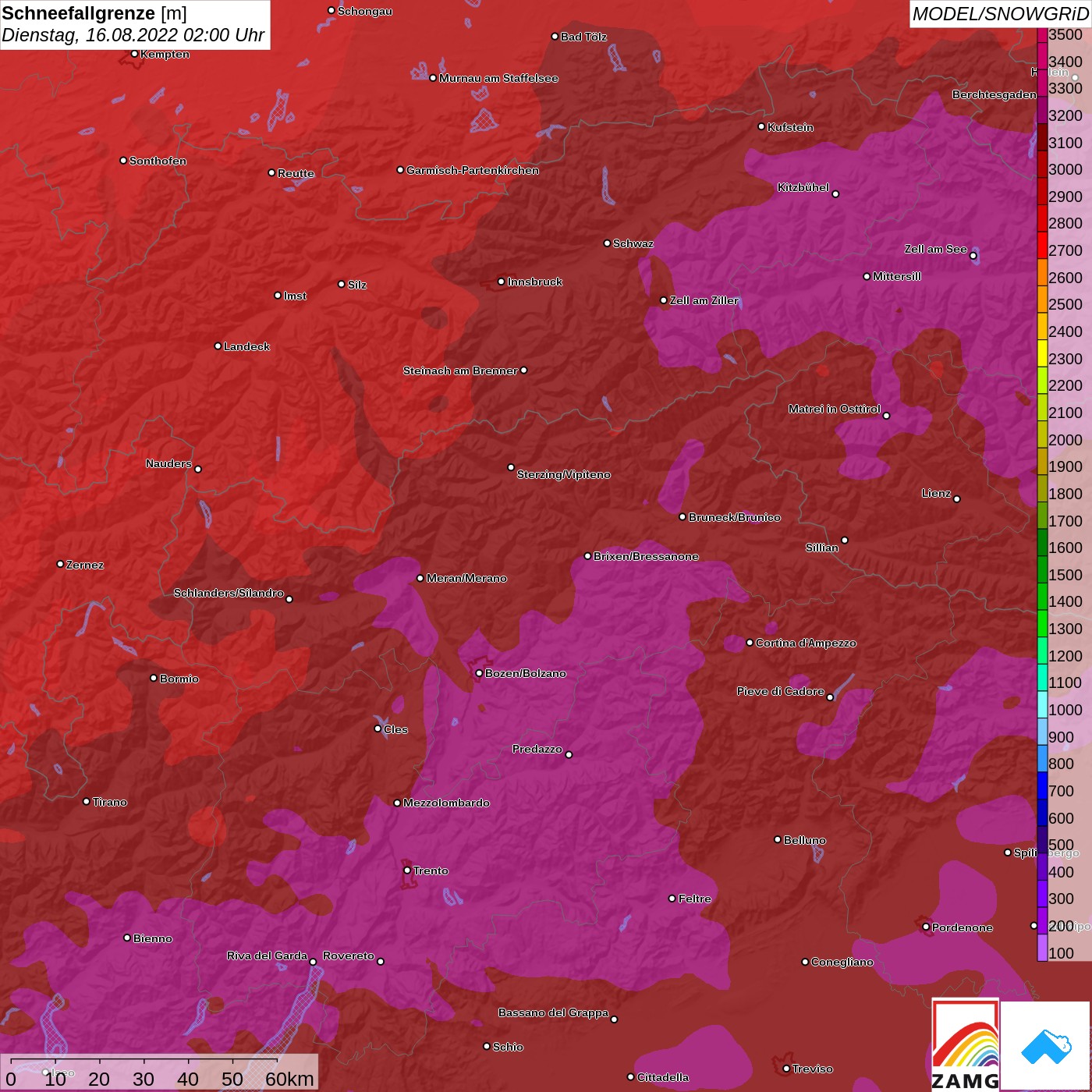This screenshot has width=1092, height=1092.
Task: Click the Garmisch-Partenkirchen label
Action: [473, 170]
